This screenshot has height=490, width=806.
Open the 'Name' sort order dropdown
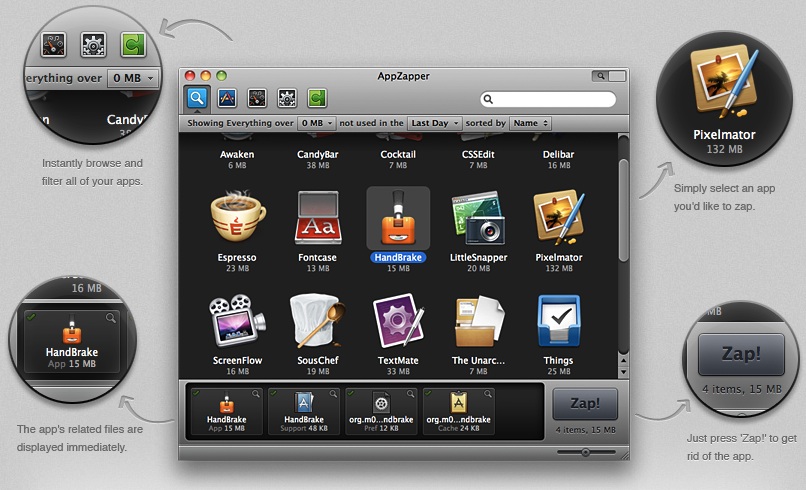[530, 123]
